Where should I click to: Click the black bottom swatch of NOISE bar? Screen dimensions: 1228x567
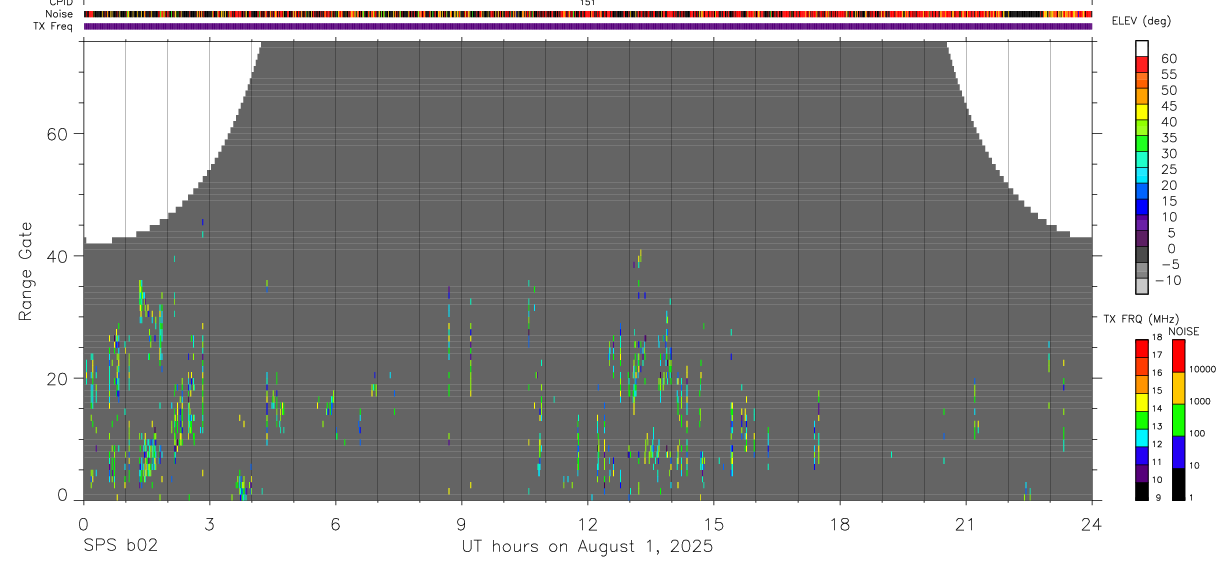(x=1178, y=484)
